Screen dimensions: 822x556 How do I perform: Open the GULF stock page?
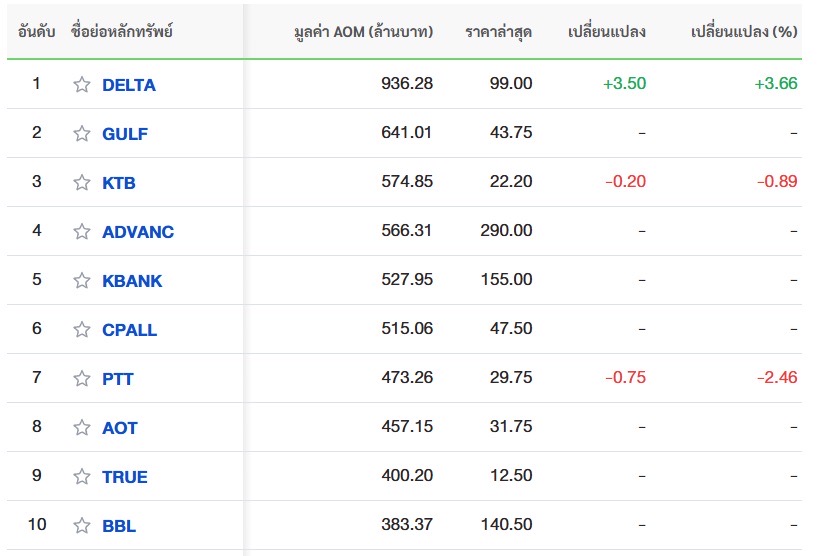pyautogui.click(x=125, y=134)
